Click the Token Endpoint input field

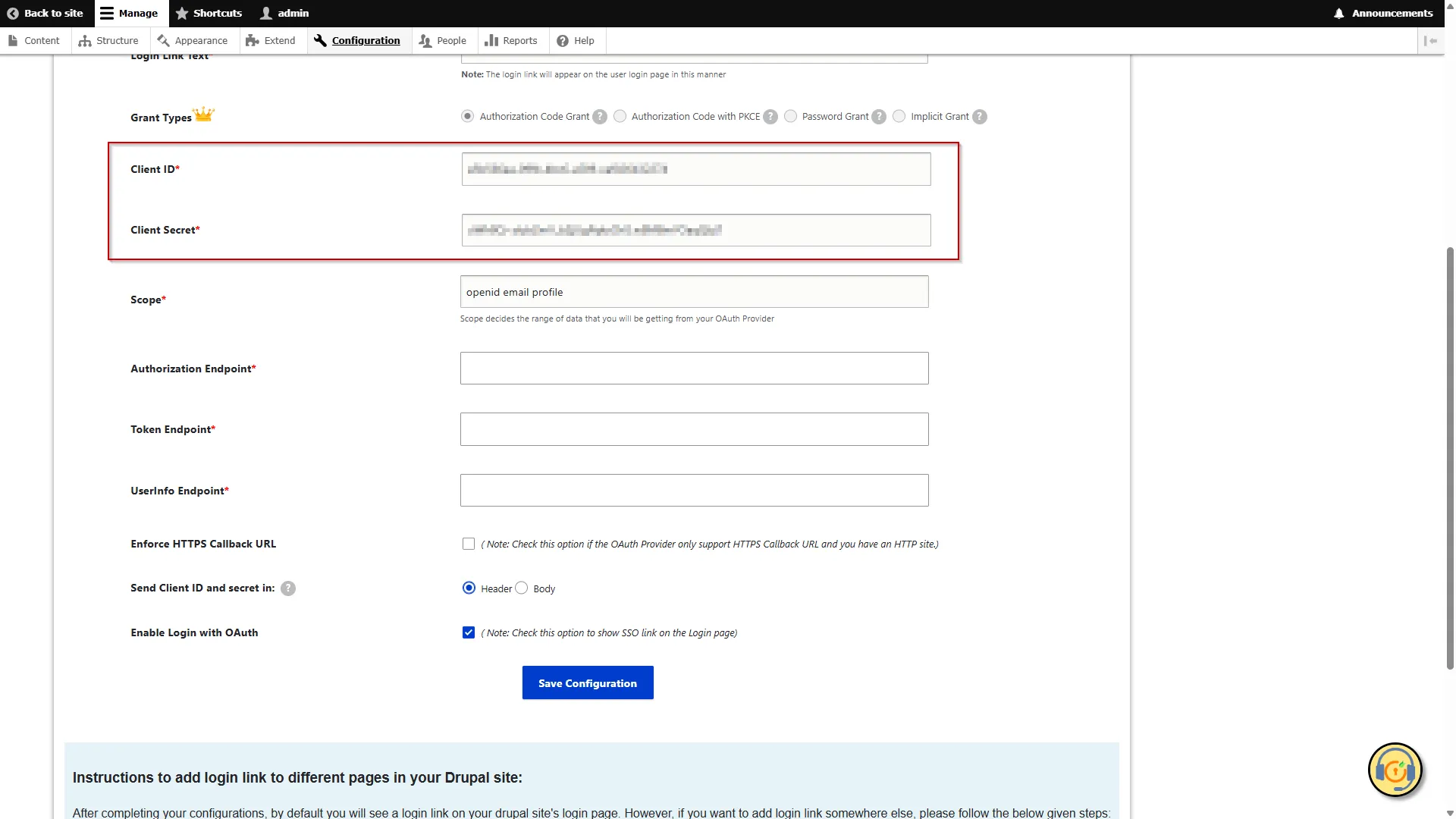pyautogui.click(x=695, y=429)
